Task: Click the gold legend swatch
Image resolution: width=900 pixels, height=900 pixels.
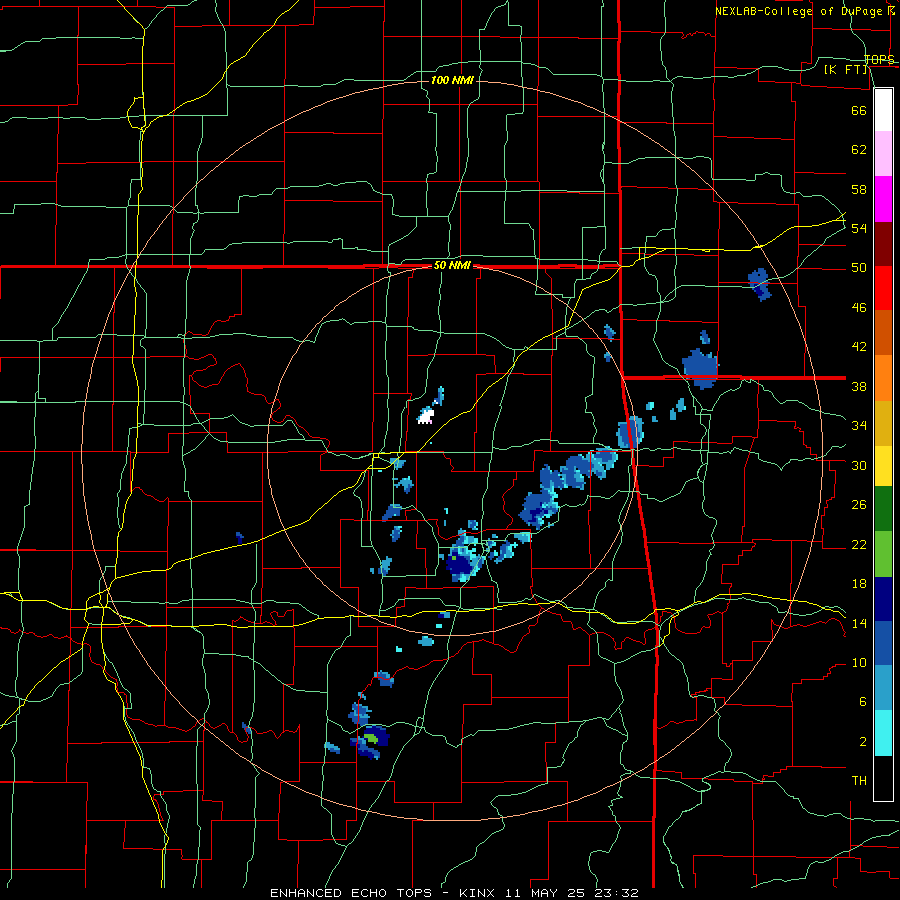Action: pyautogui.click(x=883, y=423)
